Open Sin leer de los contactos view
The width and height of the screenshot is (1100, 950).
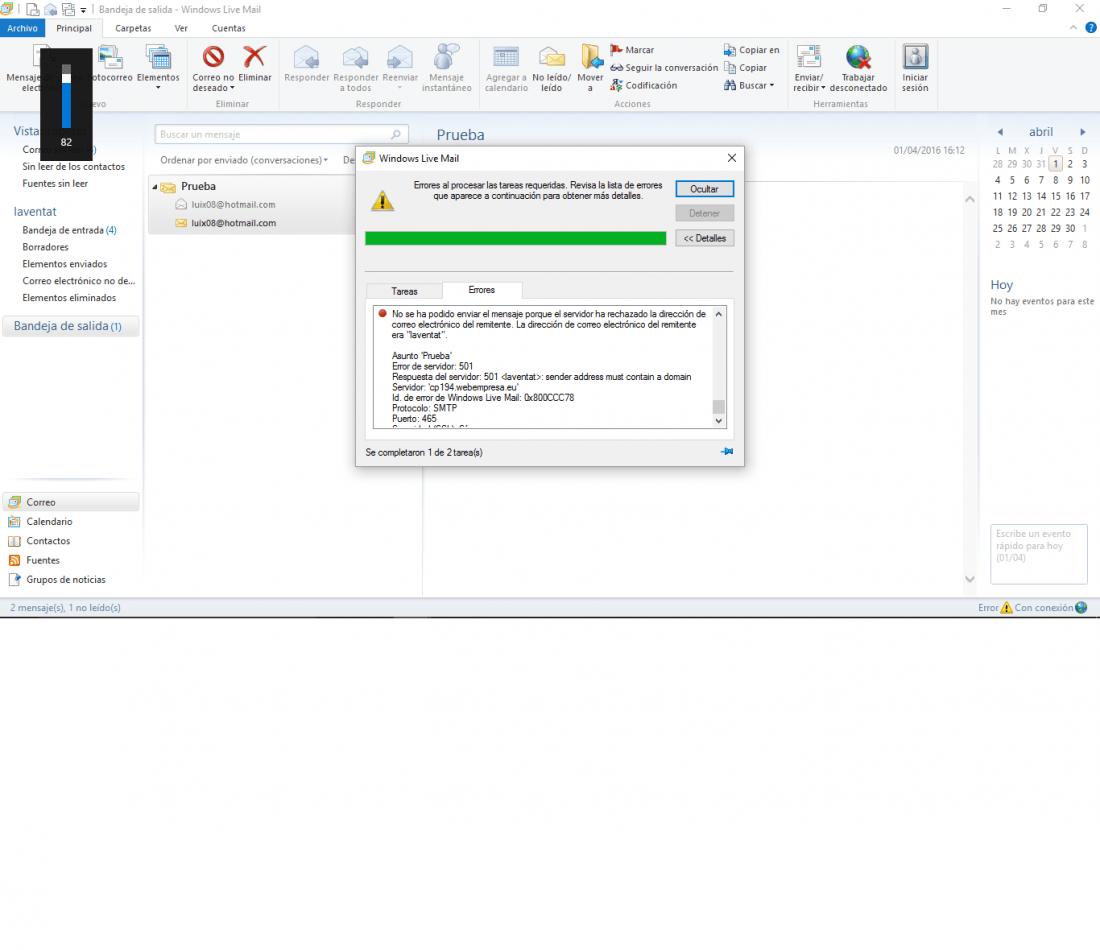(73, 166)
